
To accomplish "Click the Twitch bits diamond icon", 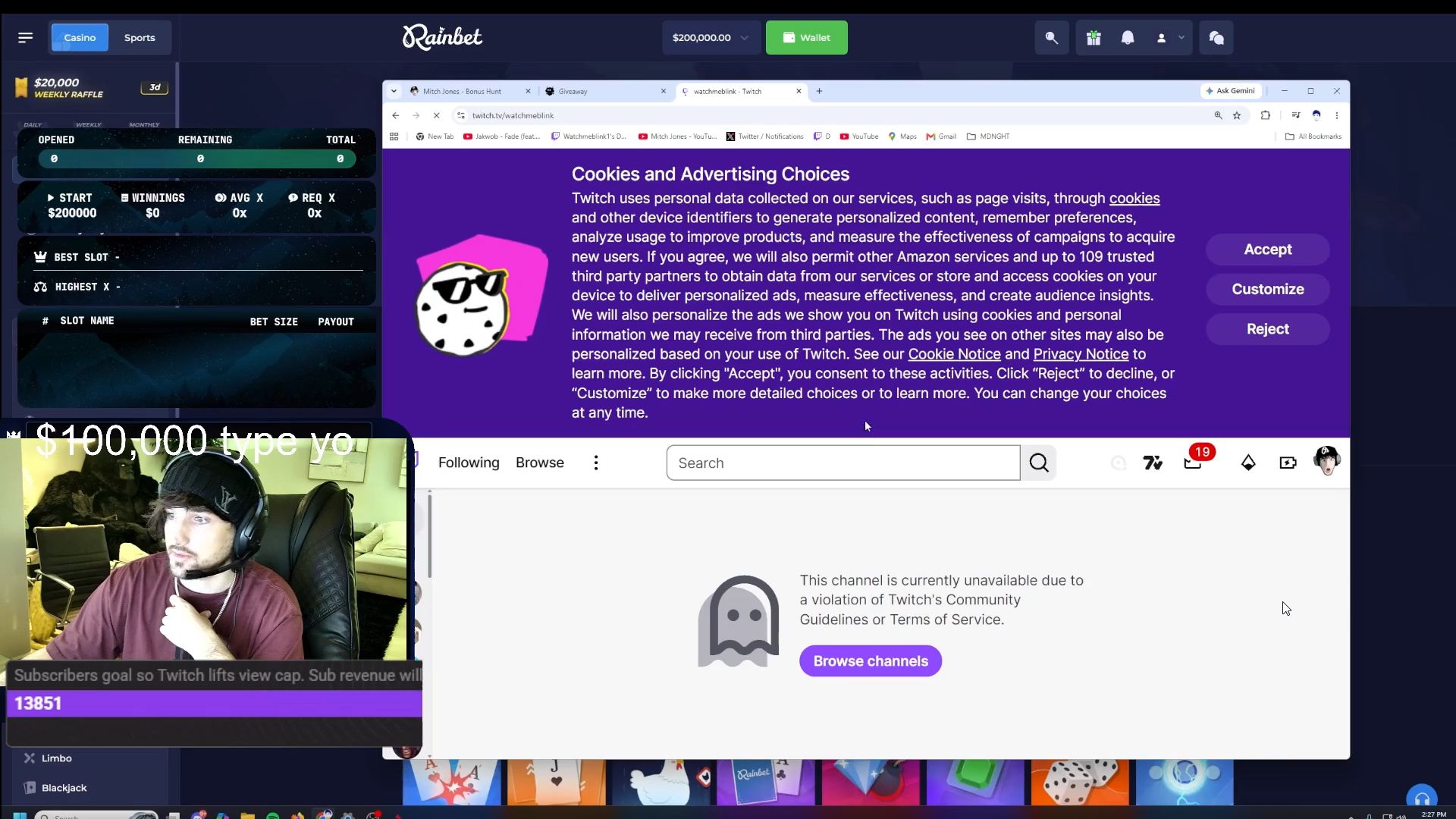I will click(1248, 463).
